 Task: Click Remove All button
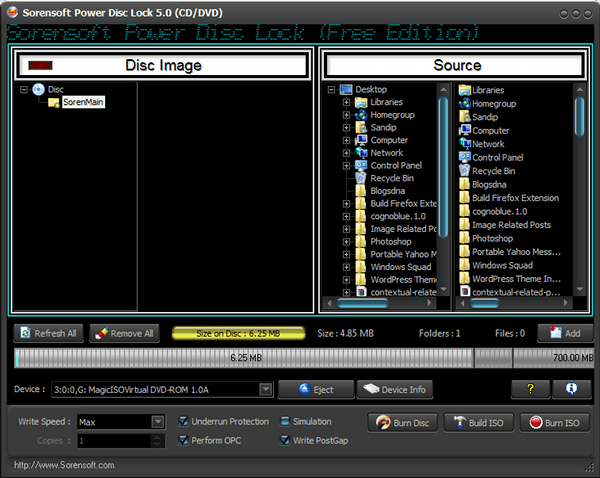click(124, 333)
